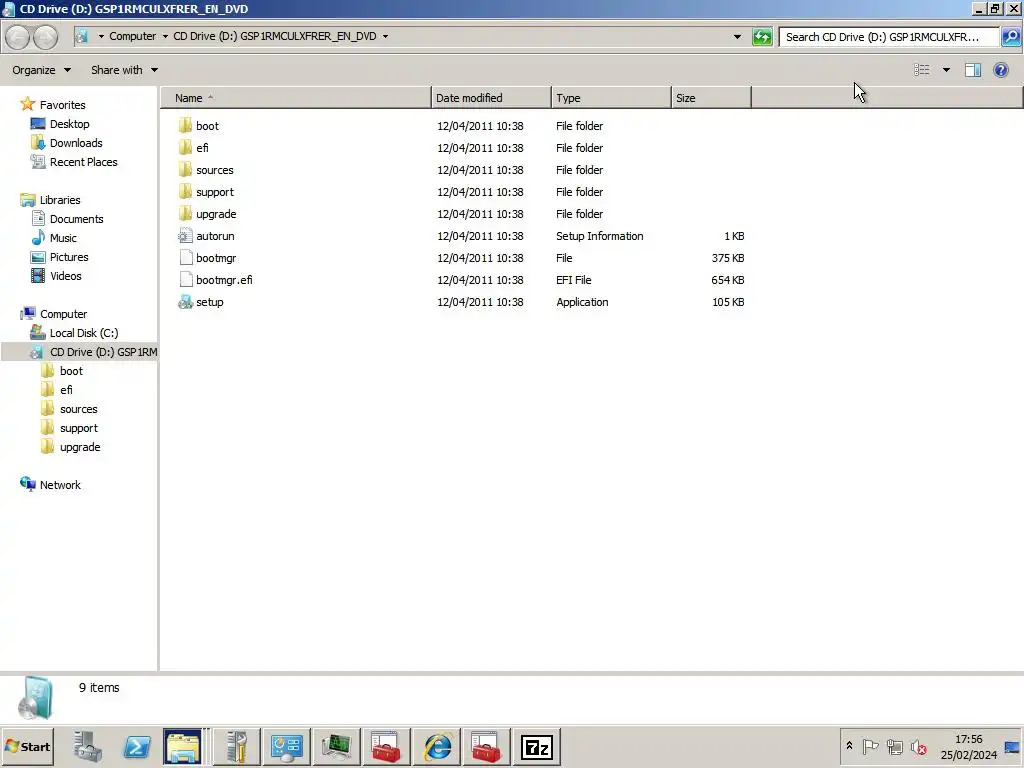Open Internet Explorer from the taskbar
The height and width of the screenshot is (768, 1024).
[x=437, y=746]
